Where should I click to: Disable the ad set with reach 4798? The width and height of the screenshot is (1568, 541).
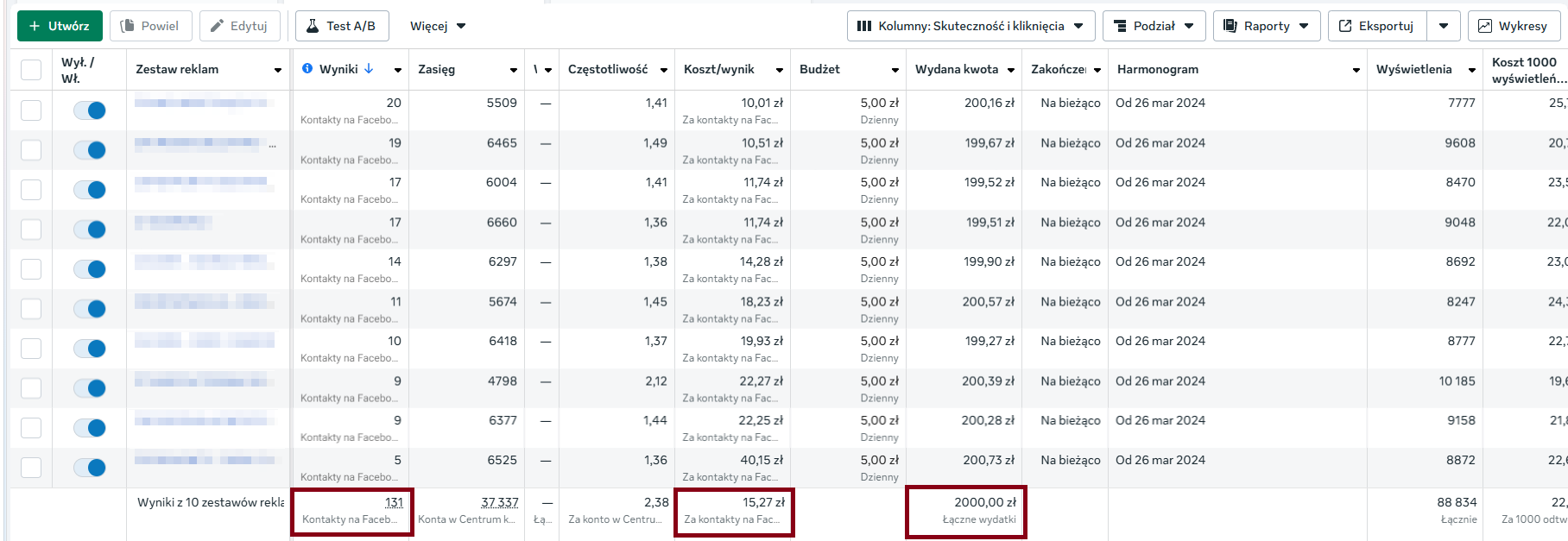pos(90,388)
